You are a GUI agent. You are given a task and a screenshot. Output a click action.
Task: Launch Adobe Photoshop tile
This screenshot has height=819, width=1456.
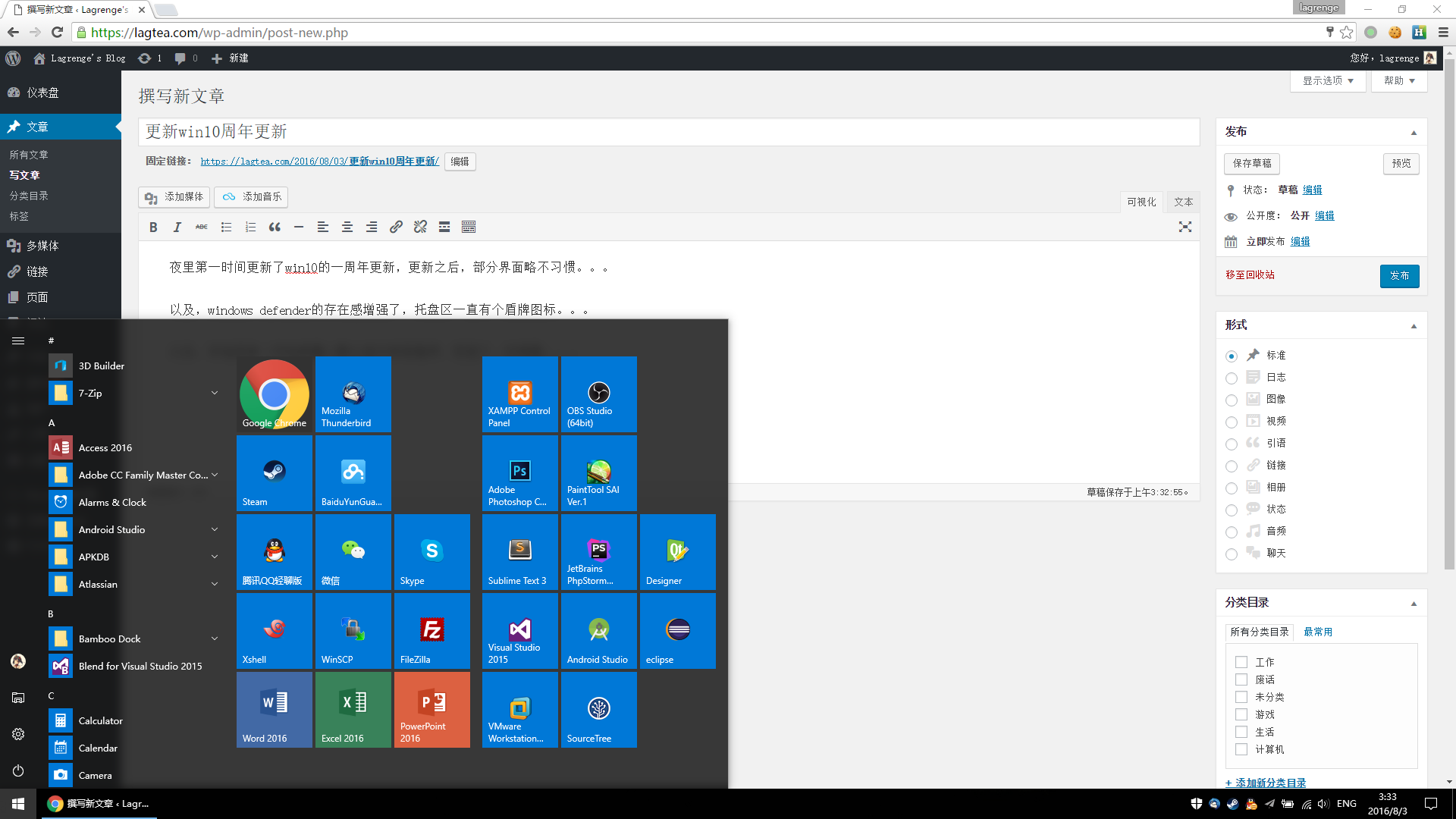coord(520,473)
